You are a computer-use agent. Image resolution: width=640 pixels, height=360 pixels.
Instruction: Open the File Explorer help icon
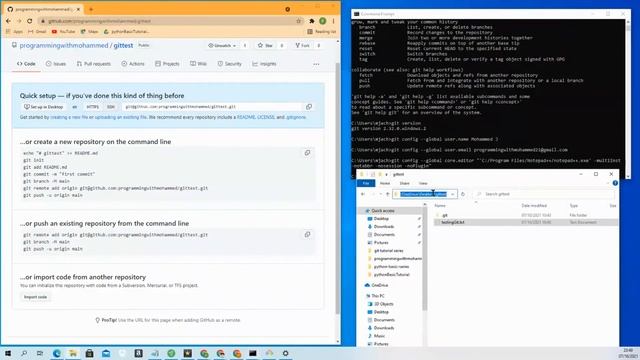[615, 183]
